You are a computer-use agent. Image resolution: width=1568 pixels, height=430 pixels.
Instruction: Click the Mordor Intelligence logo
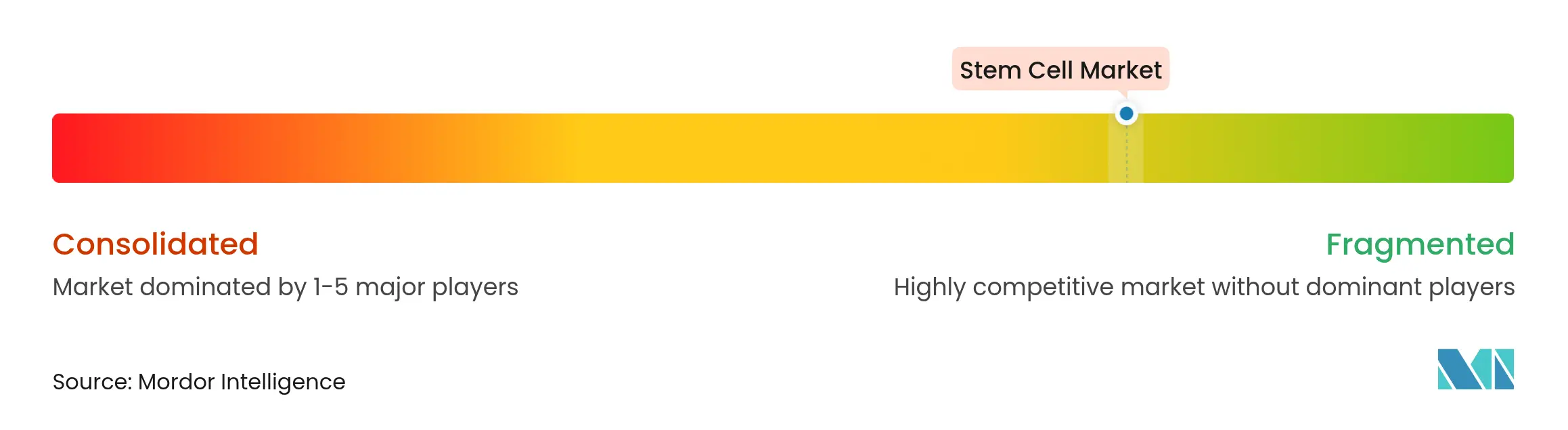tap(1475, 369)
